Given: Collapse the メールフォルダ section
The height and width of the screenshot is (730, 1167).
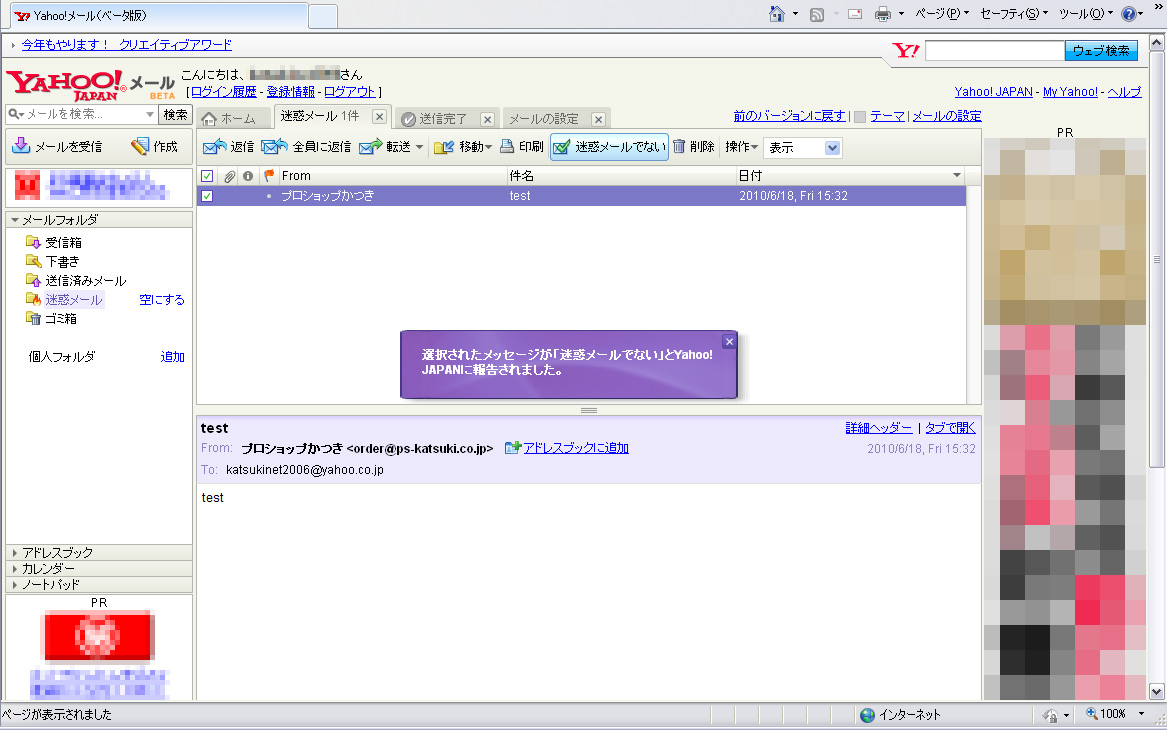Looking at the screenshot, I should coord(15,220).
